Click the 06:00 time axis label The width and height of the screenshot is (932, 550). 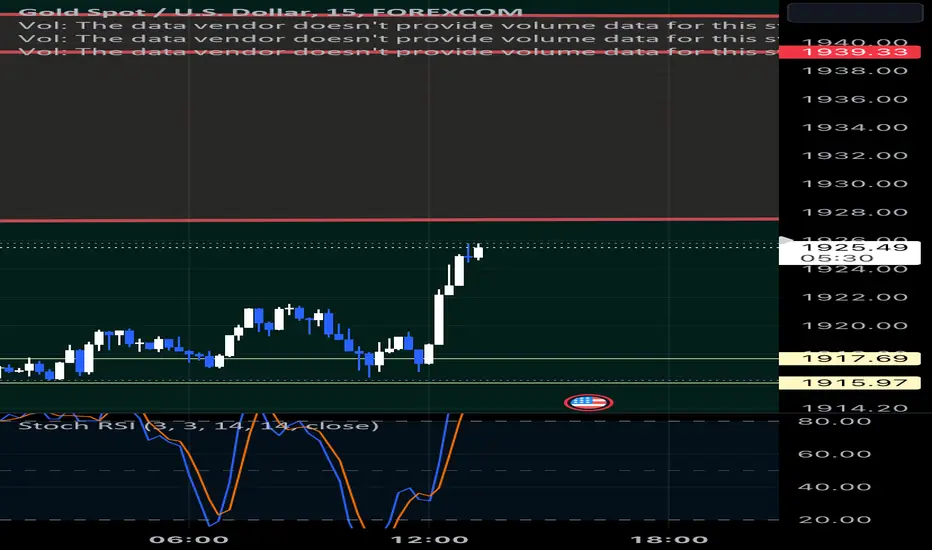(188, 540)
